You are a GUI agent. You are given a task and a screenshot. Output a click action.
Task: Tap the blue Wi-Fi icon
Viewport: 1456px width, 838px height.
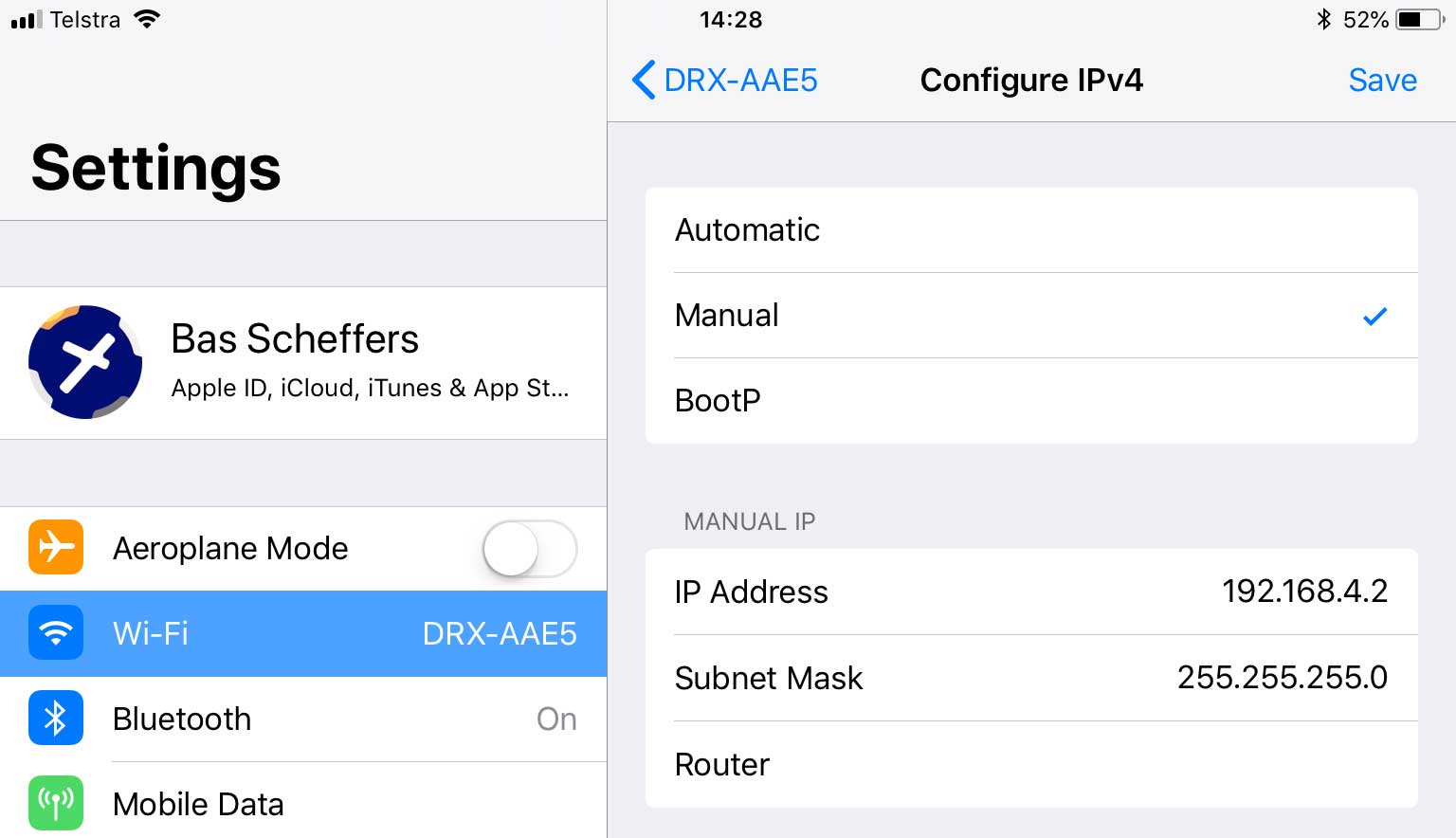pos(56,632)
